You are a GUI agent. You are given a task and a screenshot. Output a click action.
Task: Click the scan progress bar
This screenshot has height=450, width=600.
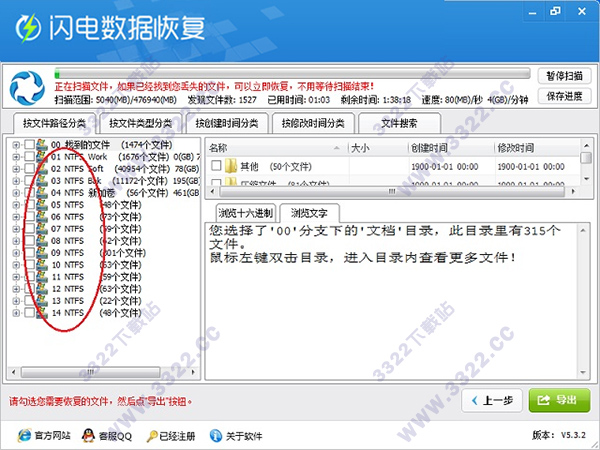pos(292,73)
